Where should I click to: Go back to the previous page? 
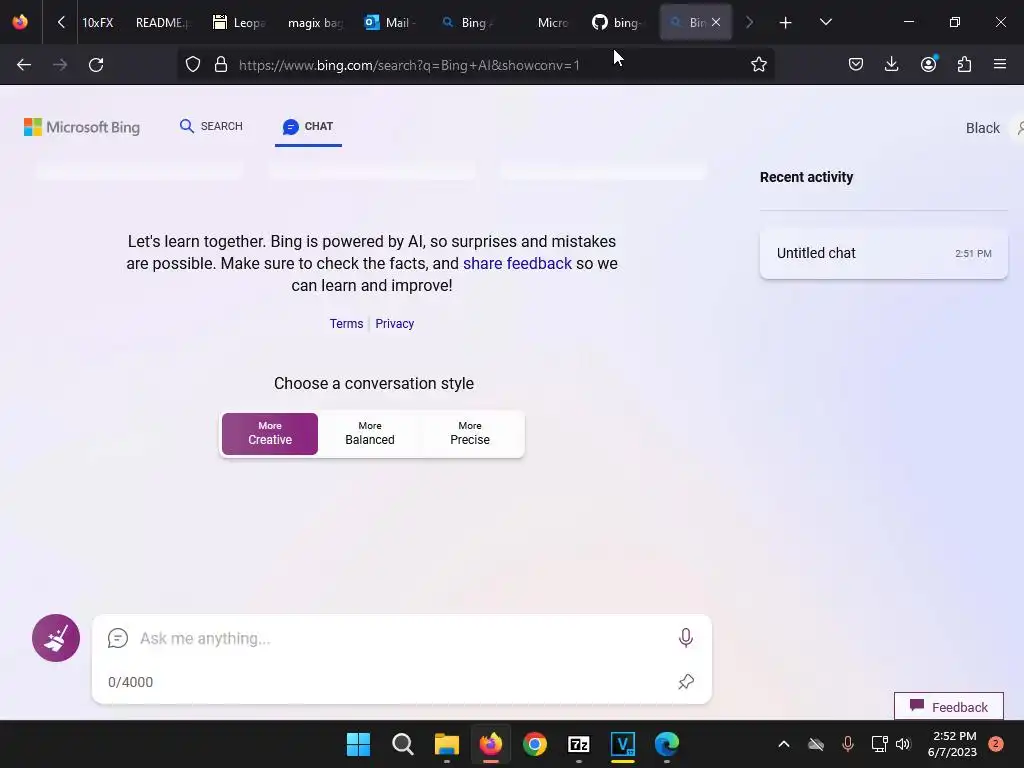pyautogui.click(x=24, y=65)
